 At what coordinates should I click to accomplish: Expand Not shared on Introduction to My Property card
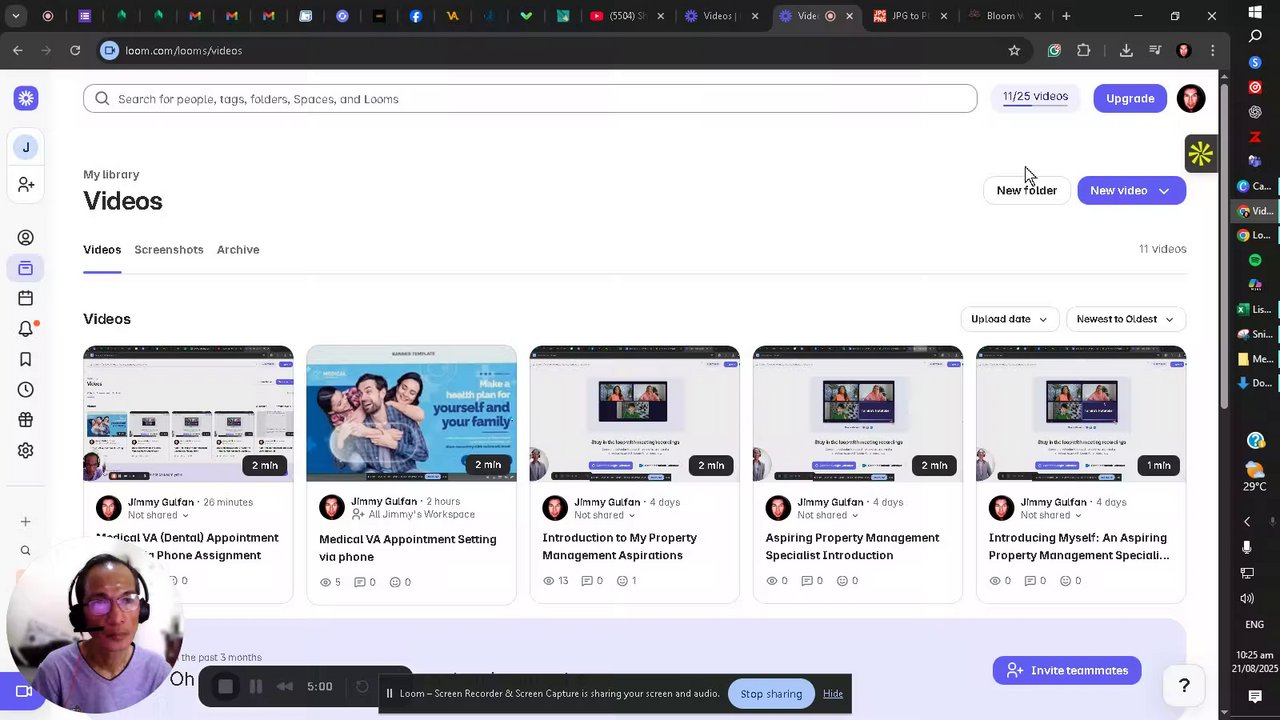tap(605, 515)
